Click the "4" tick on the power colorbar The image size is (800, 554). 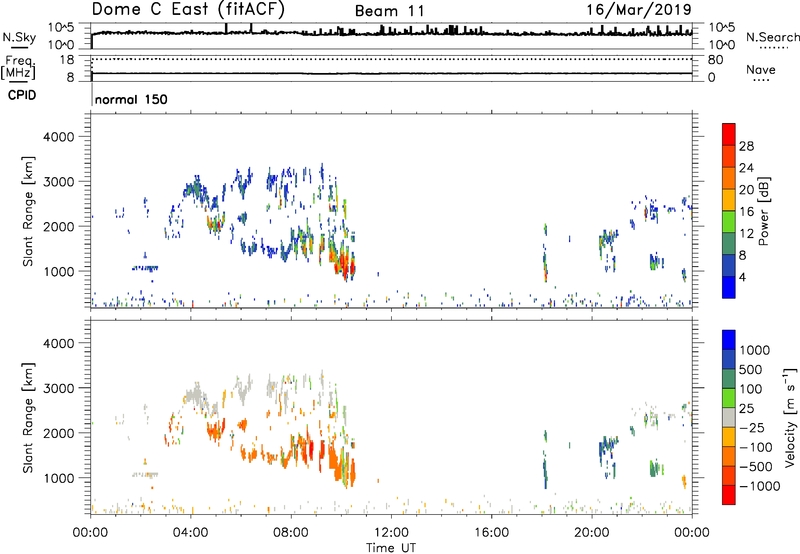coord(742,277)
